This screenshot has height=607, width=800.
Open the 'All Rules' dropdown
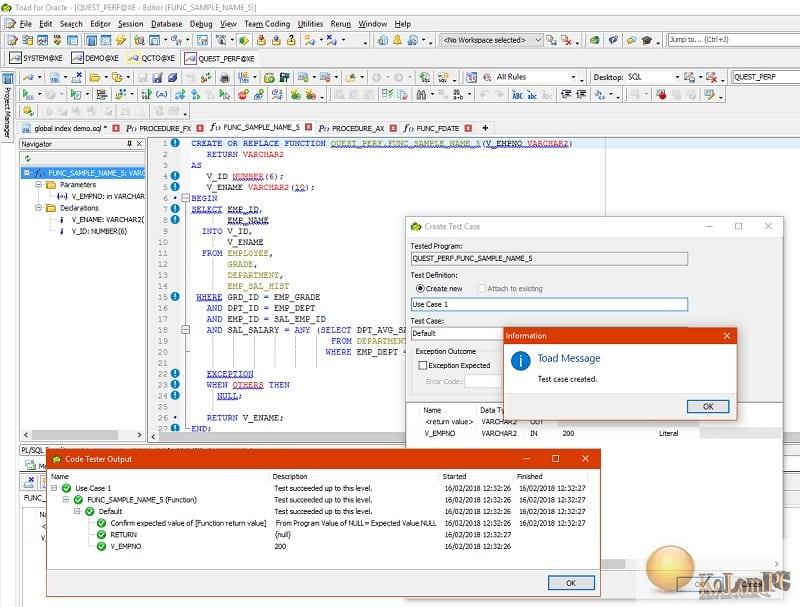tap(573, 77)
